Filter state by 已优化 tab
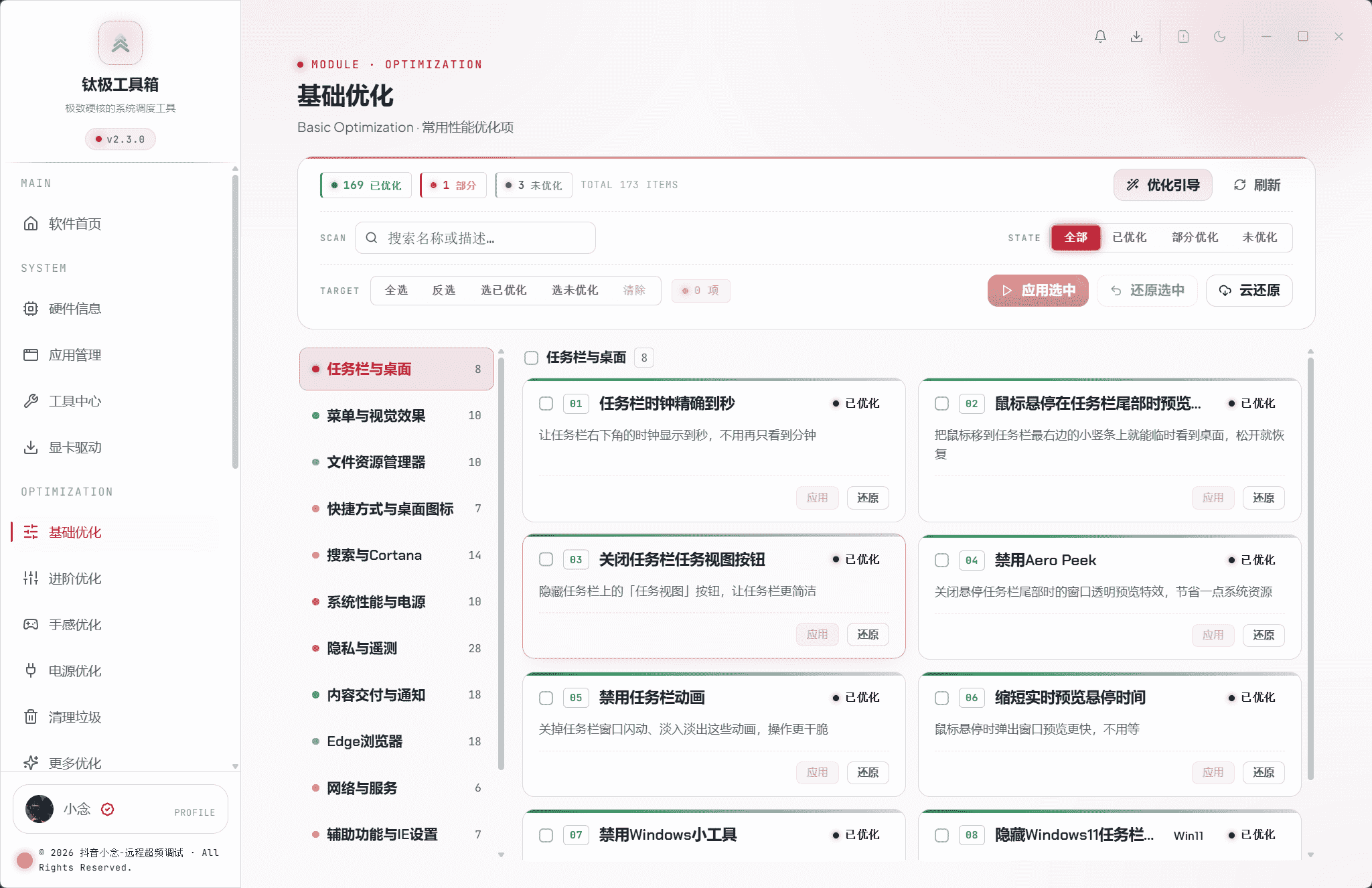The image size is (1372, 888). click(1130, 237)
